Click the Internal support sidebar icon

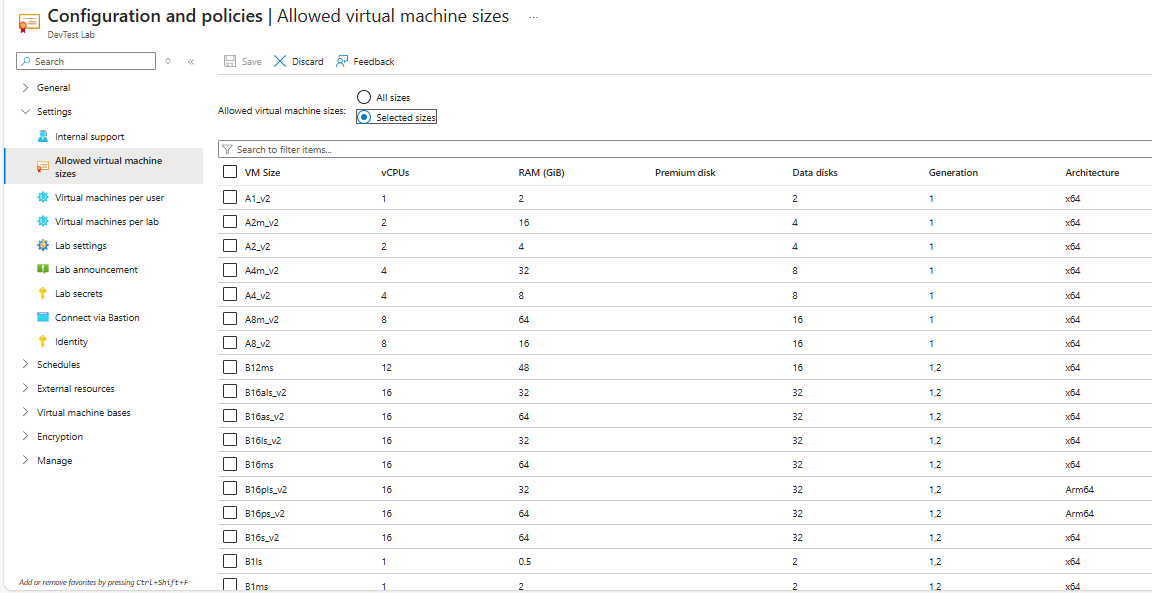[x=43, y=137]
